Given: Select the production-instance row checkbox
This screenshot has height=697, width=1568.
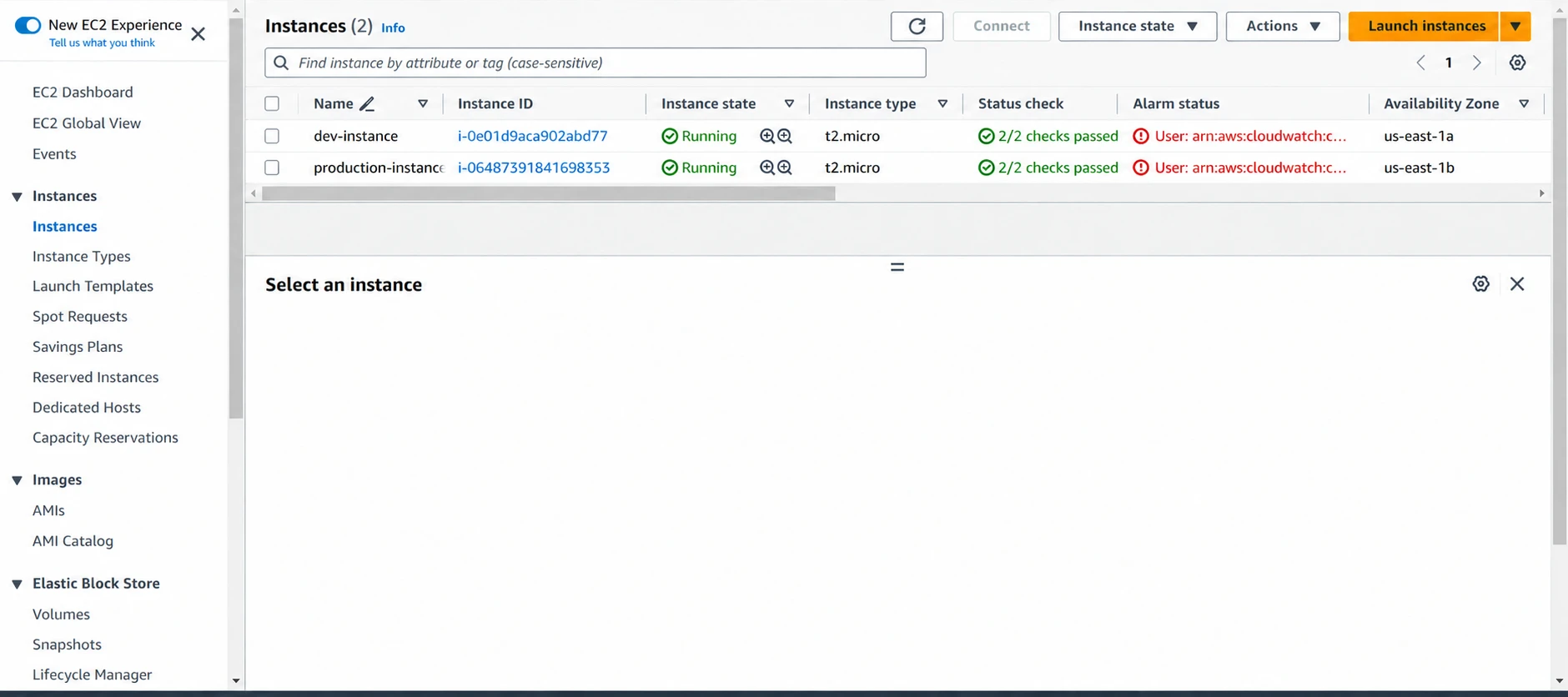Looking at the screenshot, I should coord(272,168).
